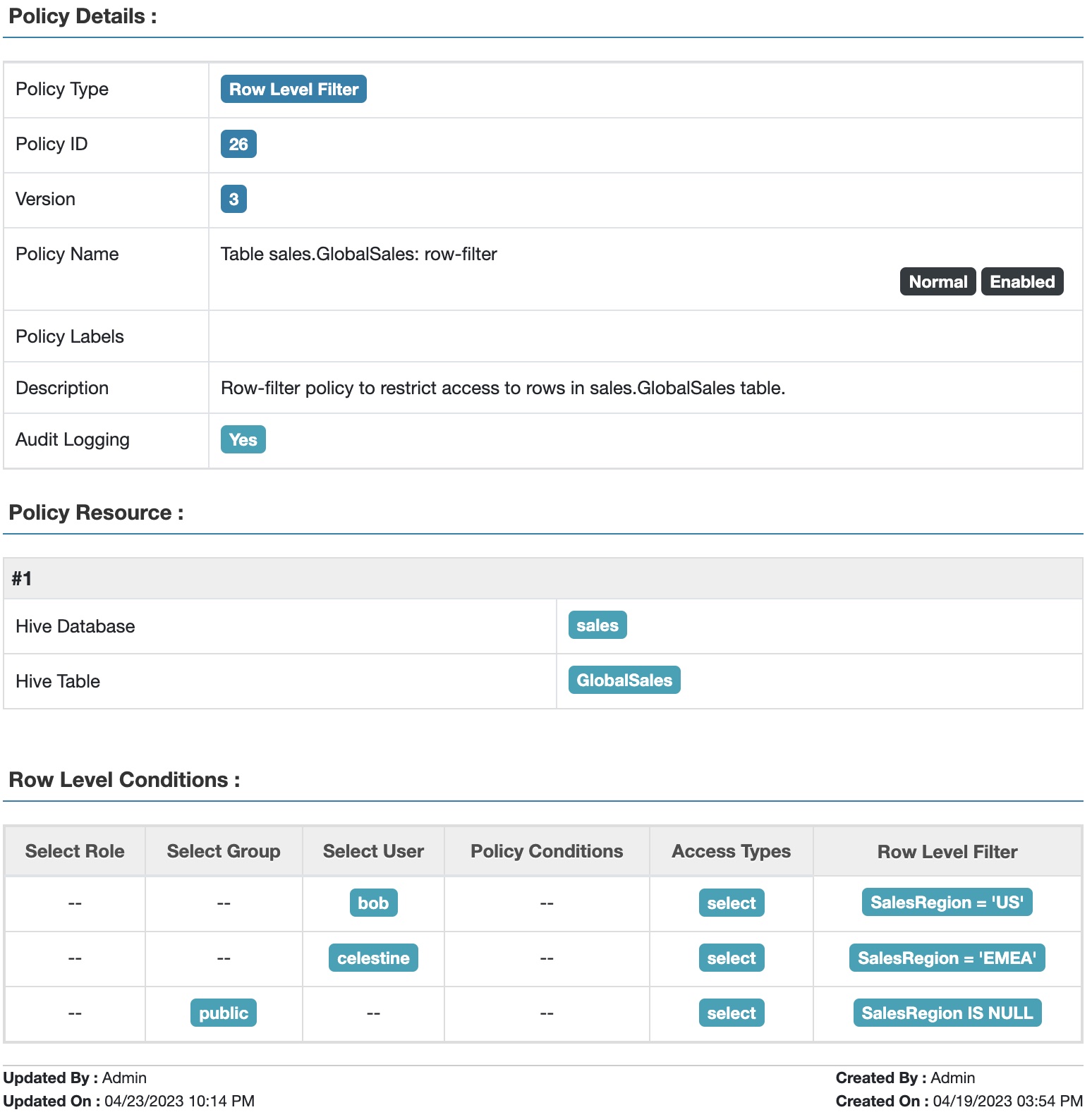Click the policy resource #1 header row
This screenshot has width=1092, height=1117.
pyautogui.click(x=543, y=579)
